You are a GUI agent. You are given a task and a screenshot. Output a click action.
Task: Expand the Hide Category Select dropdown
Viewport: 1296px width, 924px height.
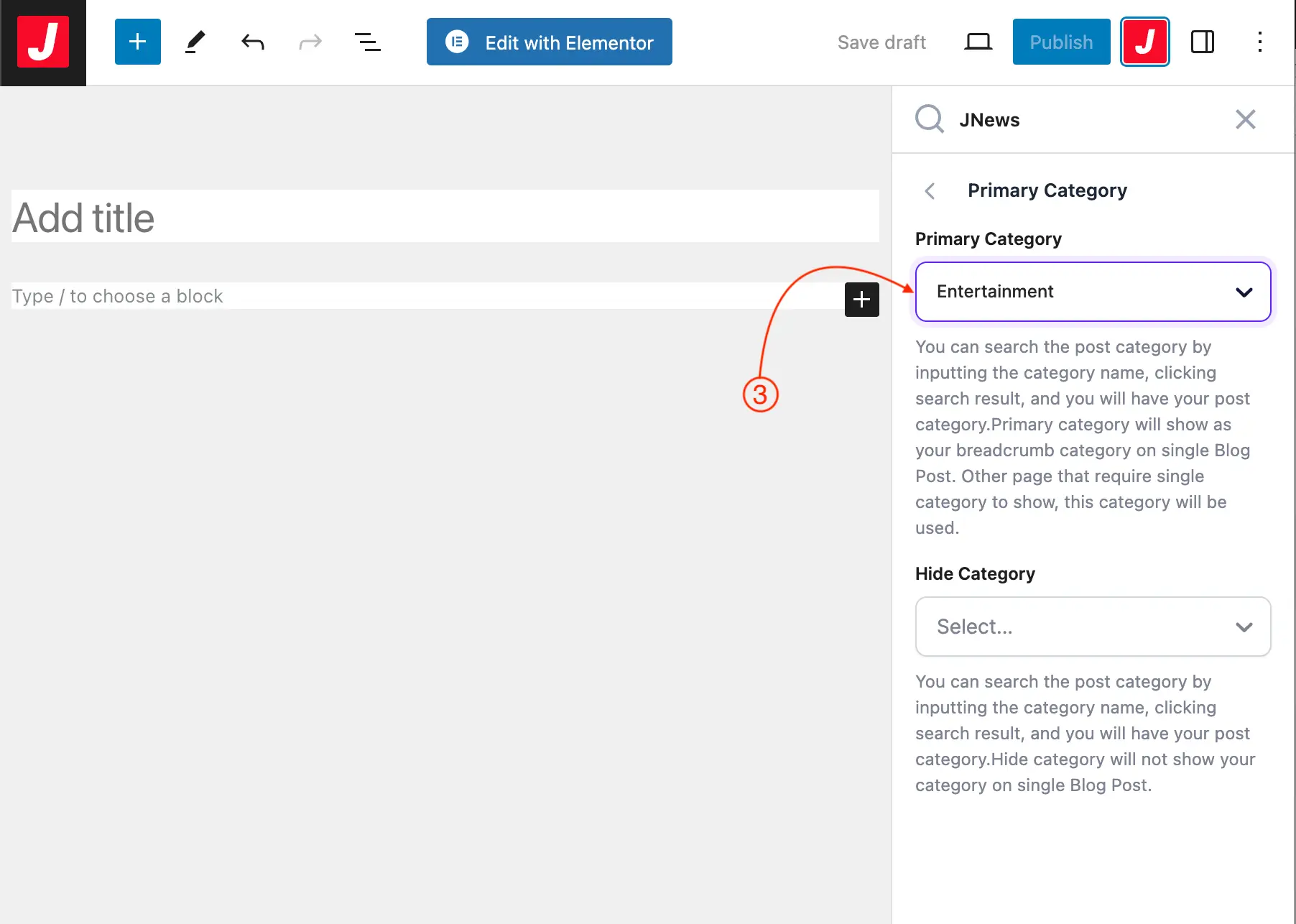[1092, 627]
